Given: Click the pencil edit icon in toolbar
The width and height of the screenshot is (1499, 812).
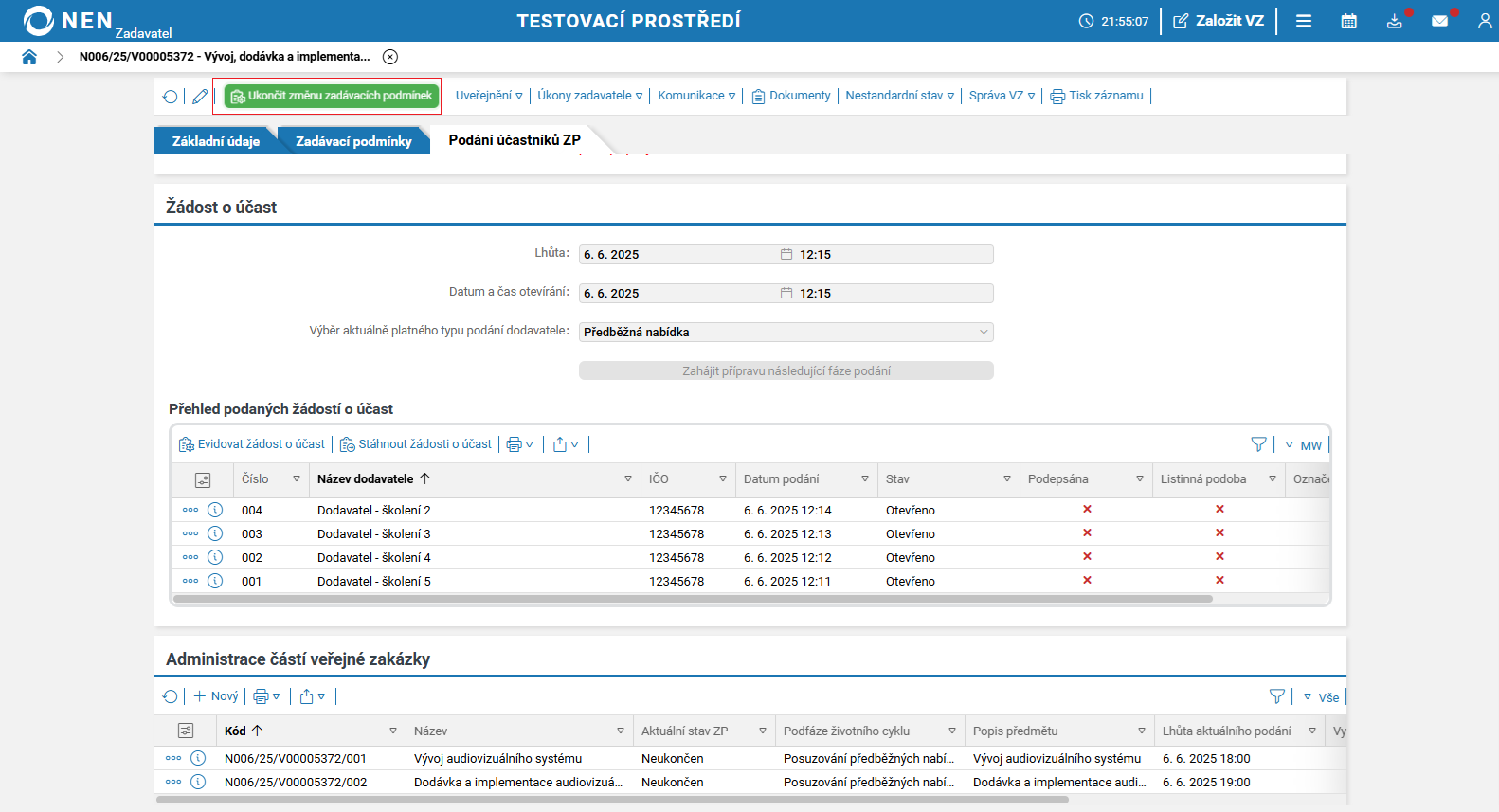Looking at the screenshot, I should 200,97.
